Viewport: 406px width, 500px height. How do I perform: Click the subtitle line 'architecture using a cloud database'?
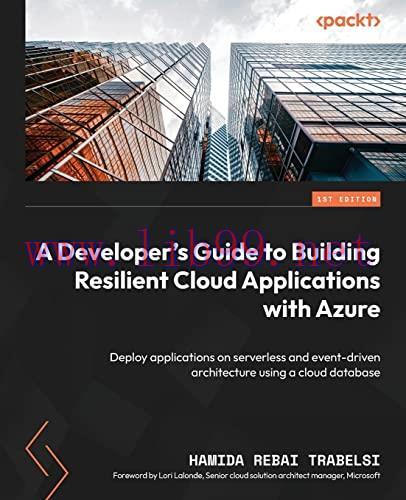tap(286, 372)
